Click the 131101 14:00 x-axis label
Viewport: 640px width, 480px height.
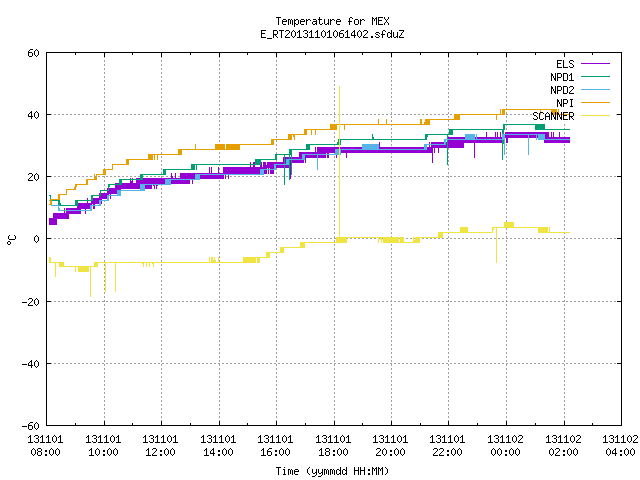click(218, 446)
